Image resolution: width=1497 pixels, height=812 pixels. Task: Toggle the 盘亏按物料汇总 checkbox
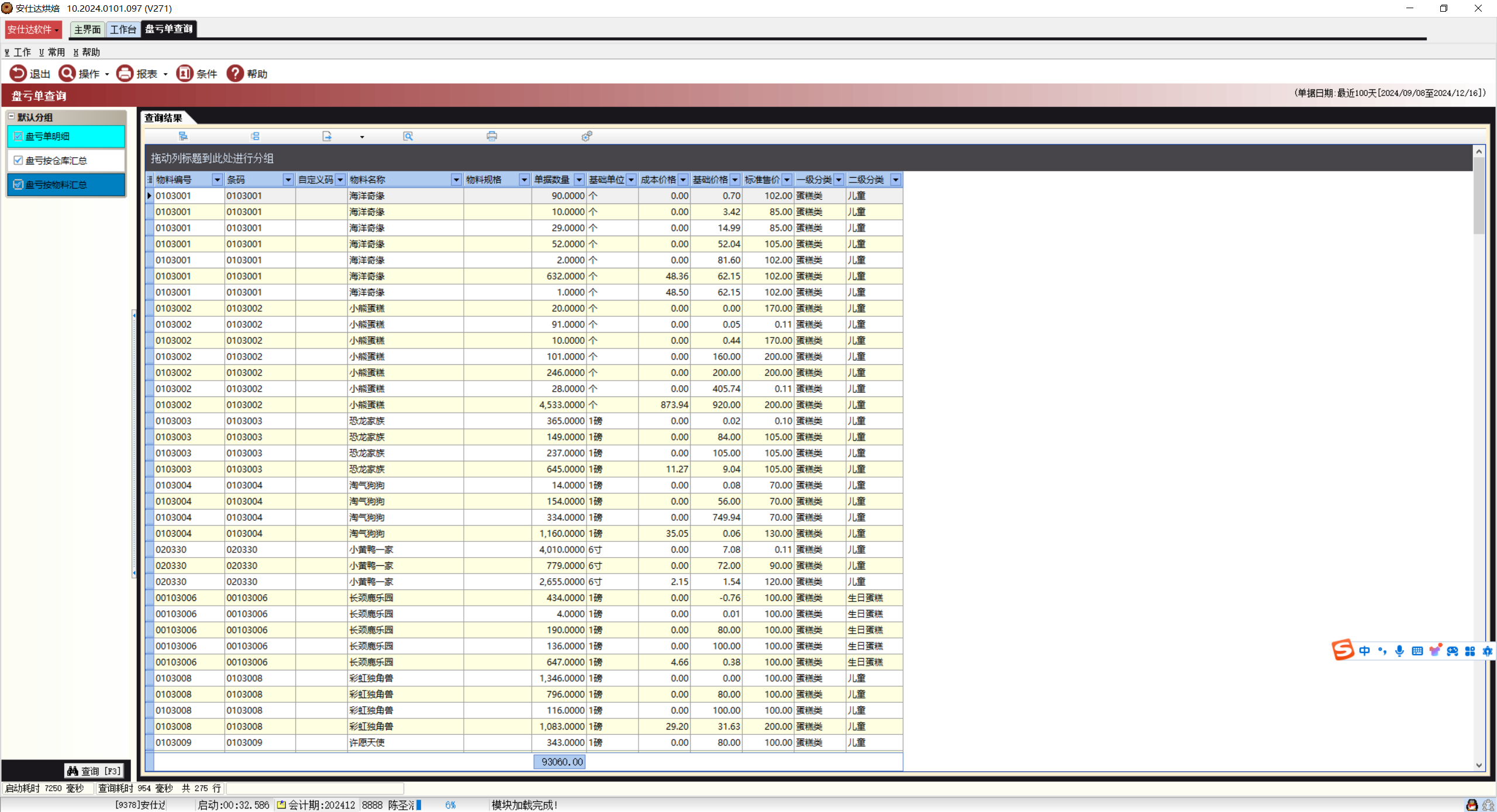tap(18, 184)
